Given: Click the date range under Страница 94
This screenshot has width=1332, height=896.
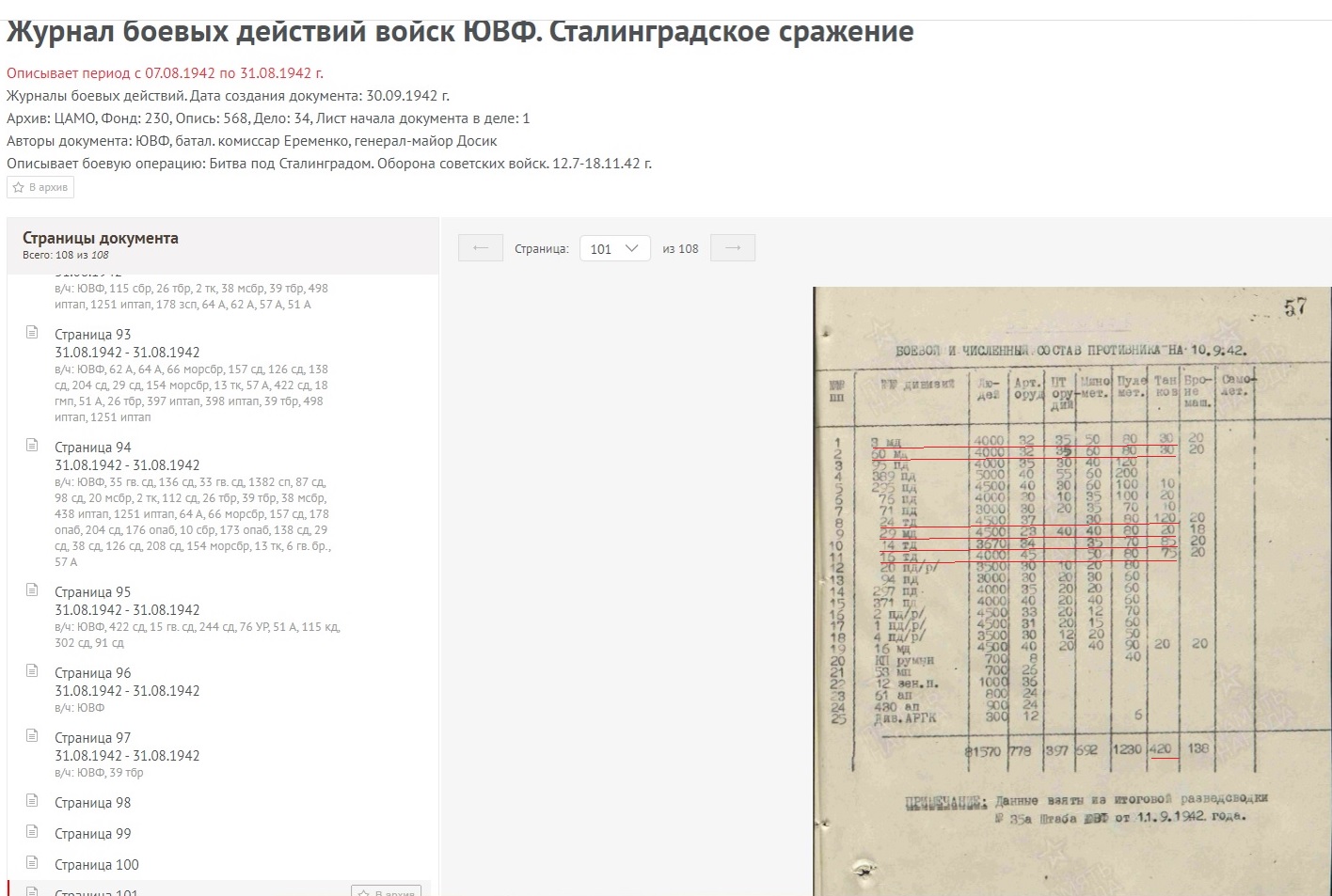Looking at the screenshot, I should pyautogui.click(x=127, y=465).
